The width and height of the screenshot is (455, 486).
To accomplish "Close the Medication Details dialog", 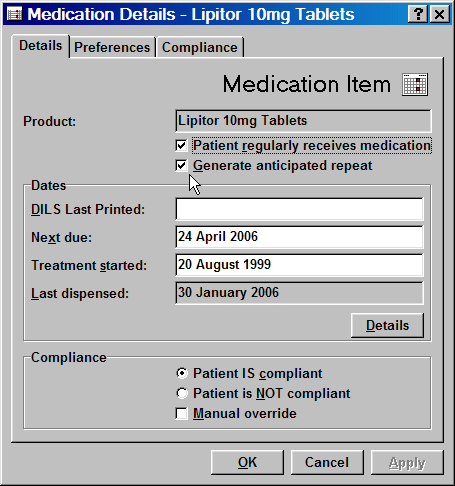I will pyautogui.click(x=440, y=14).
